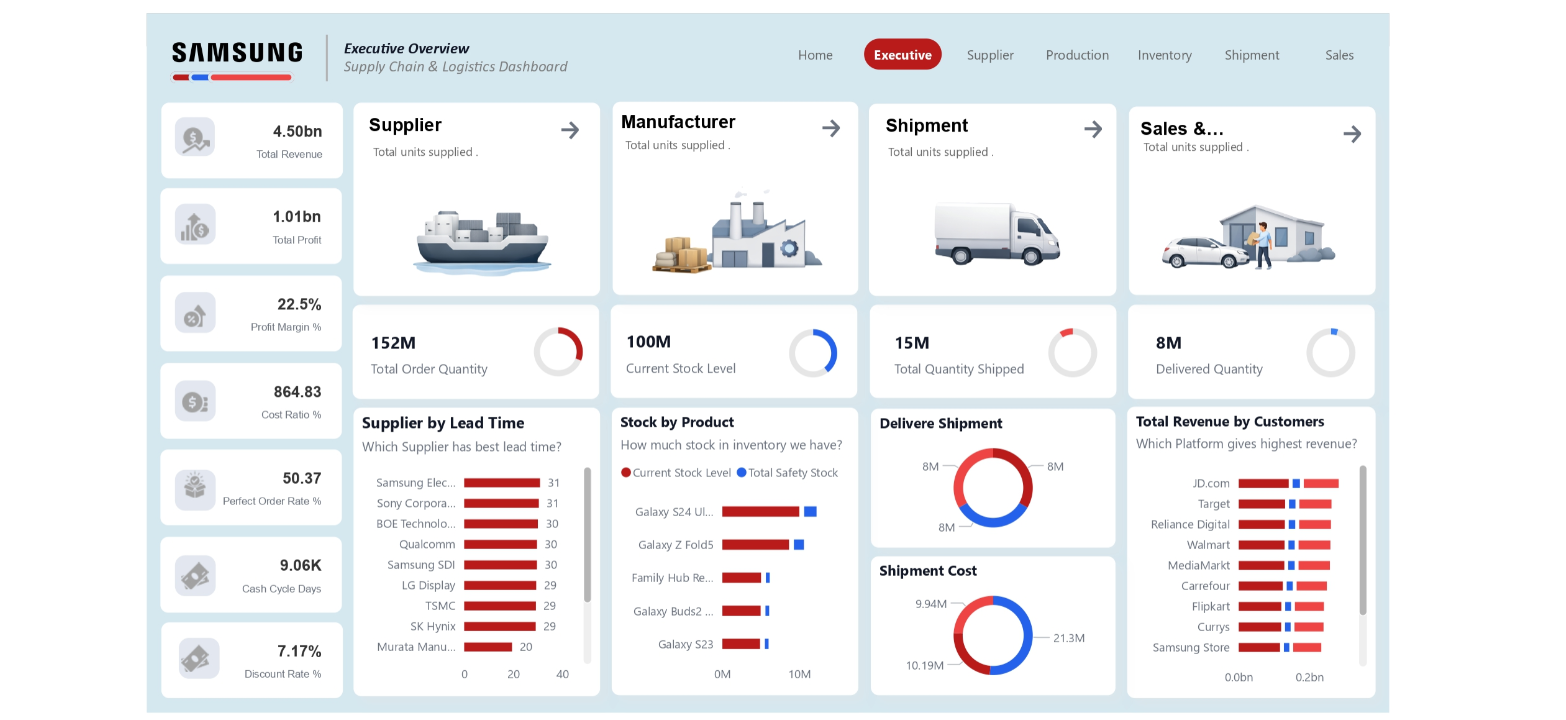Click the Profit Margin percent icon
Image resolution: width=1566 pixels, height=720 pixels.
pyautogui.click(x=195, y=313)
